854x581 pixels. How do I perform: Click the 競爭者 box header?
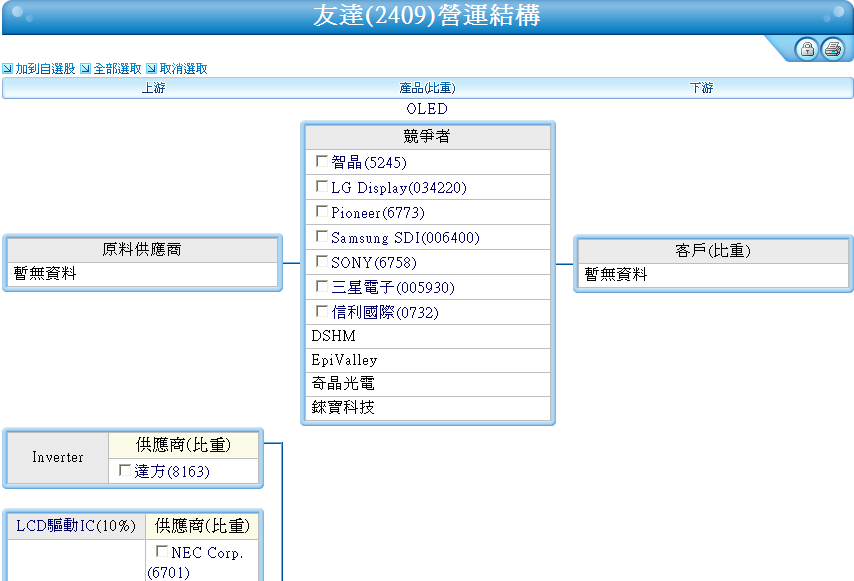click(x=428, y=137)
